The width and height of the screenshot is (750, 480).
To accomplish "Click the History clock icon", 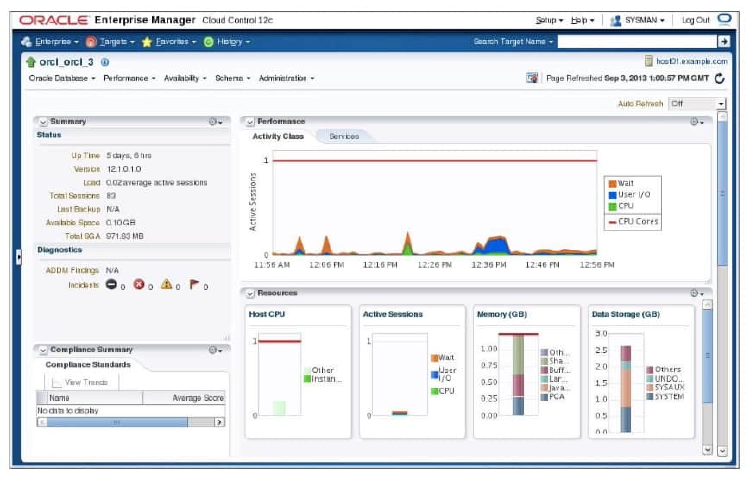I will (209, 42).
